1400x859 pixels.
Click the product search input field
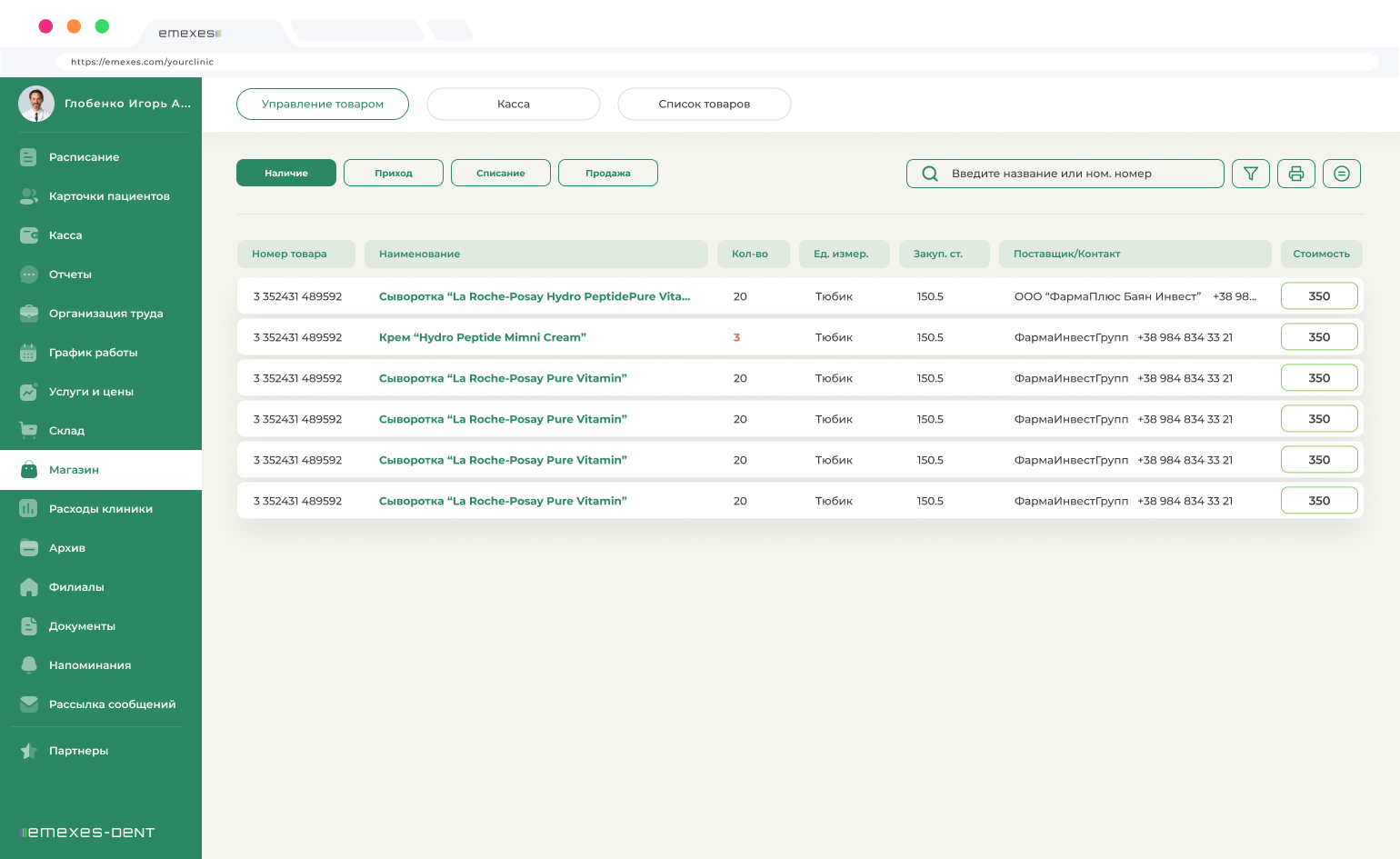(x=1065, y=174)
